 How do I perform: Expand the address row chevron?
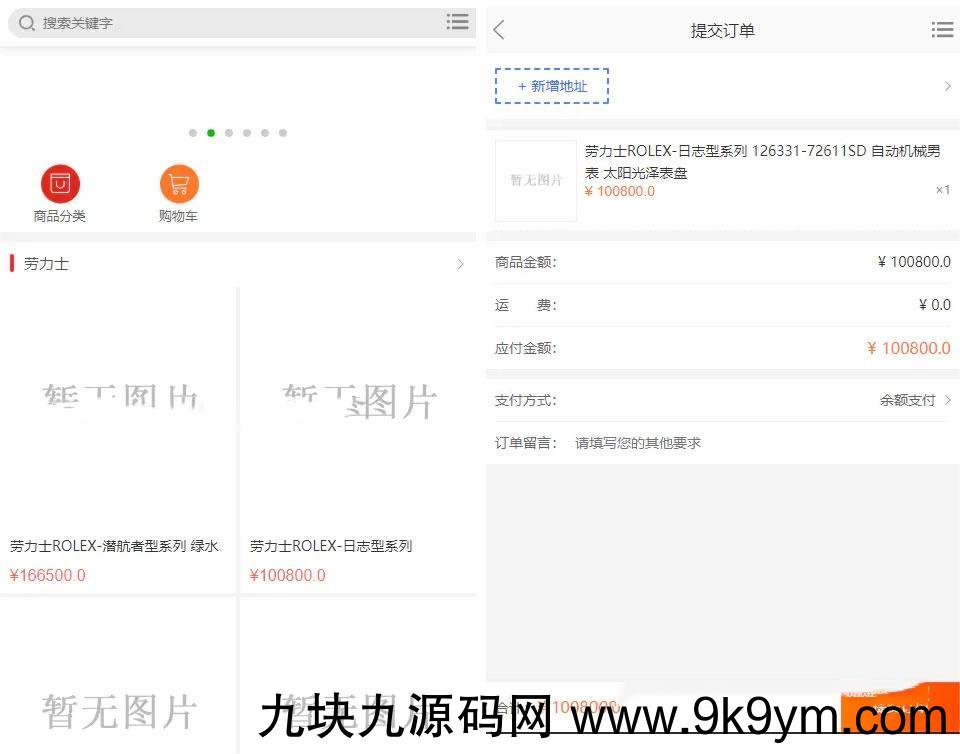pos(947,86)
